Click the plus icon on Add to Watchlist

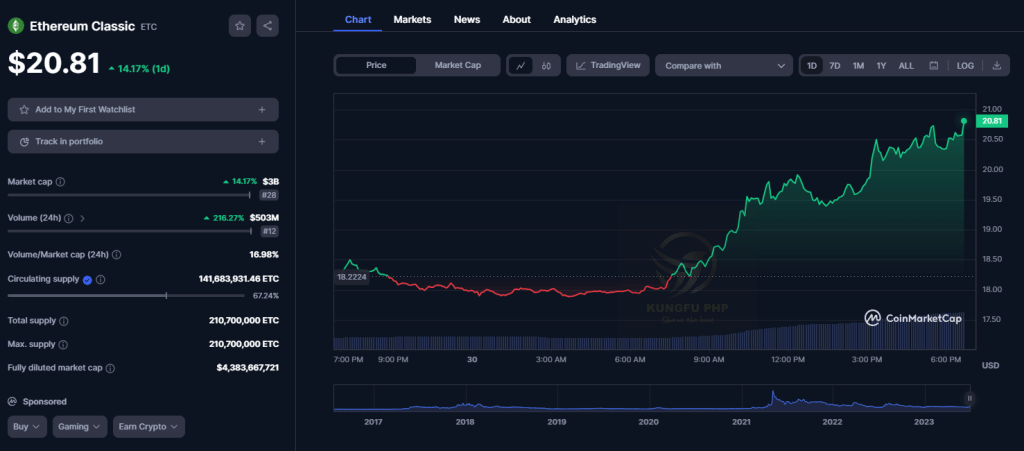coord(262,110)
